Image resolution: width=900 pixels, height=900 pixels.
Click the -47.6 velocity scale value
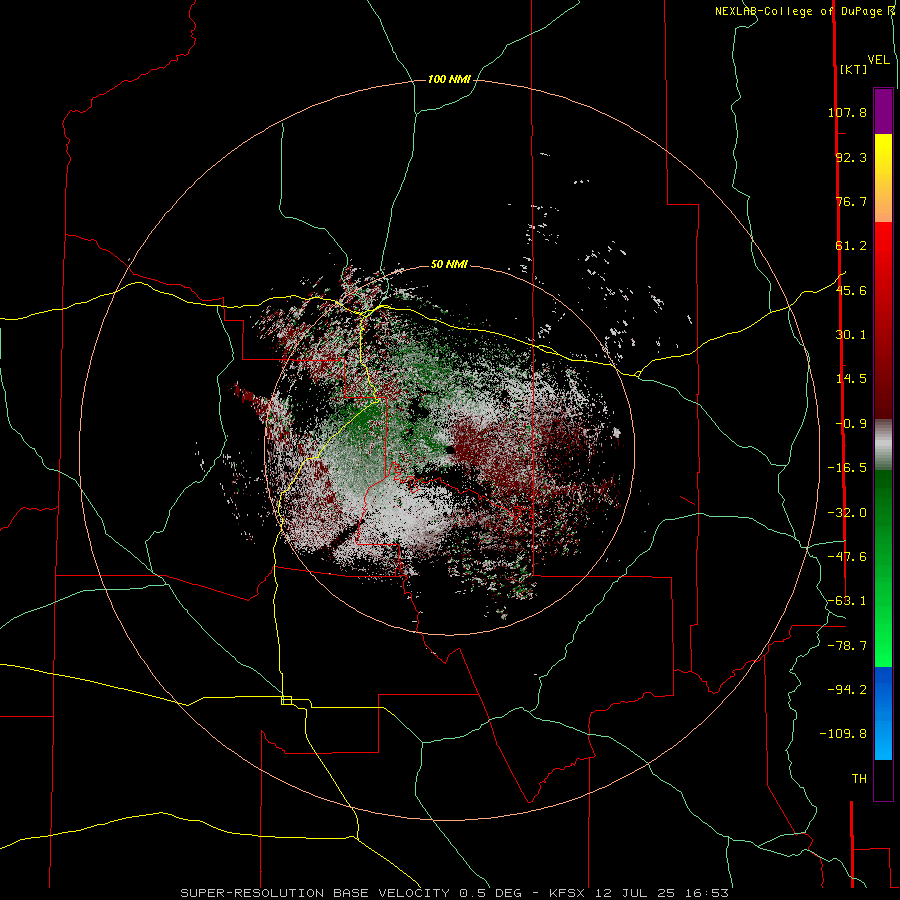pyautogui.click(x=847, y=557)
